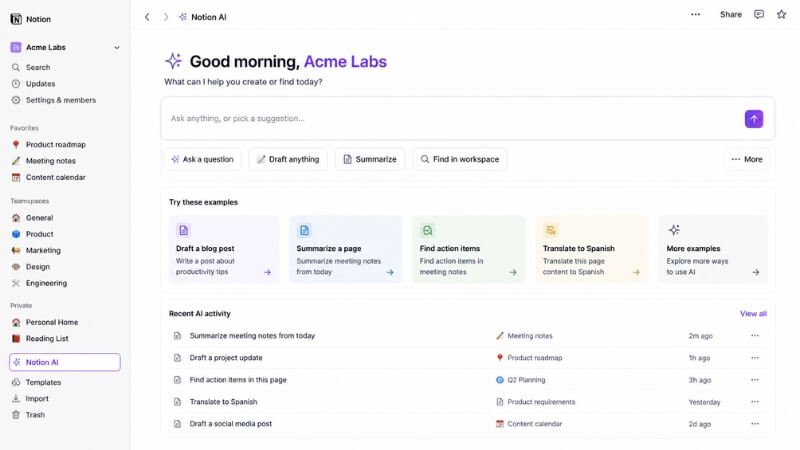The image size is (800, 450).
Task: Open Summarize a page example card
Action: [x=345, y=249]
